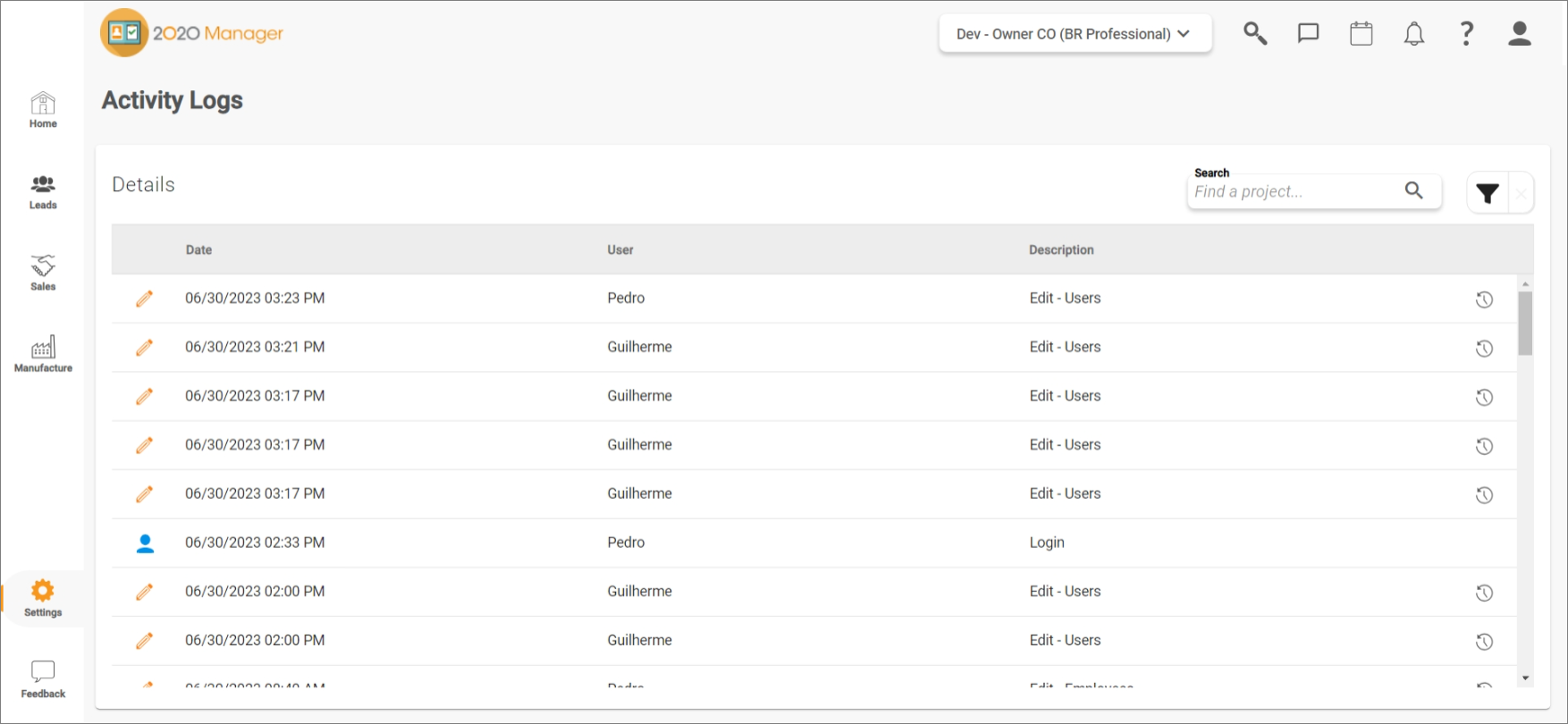
Task: View history for Pedro's 03:23 PM edit
Action: click(1484, 299)
